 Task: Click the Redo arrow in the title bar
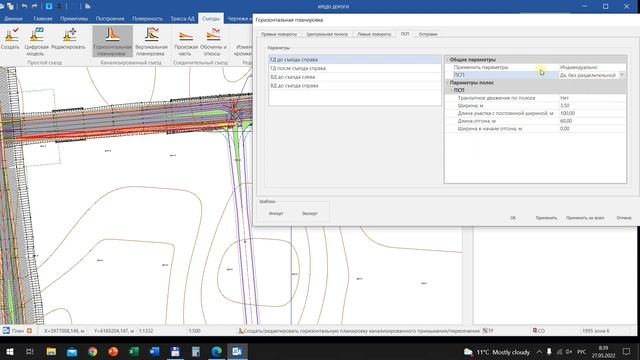pos(35,6)
